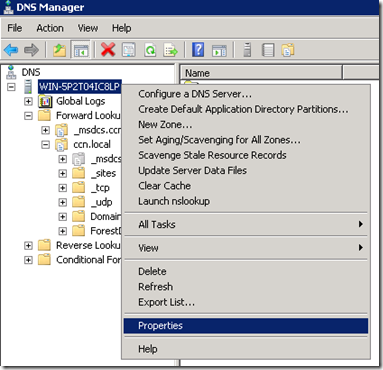Expand the Domain folder node

click(62, 216)
